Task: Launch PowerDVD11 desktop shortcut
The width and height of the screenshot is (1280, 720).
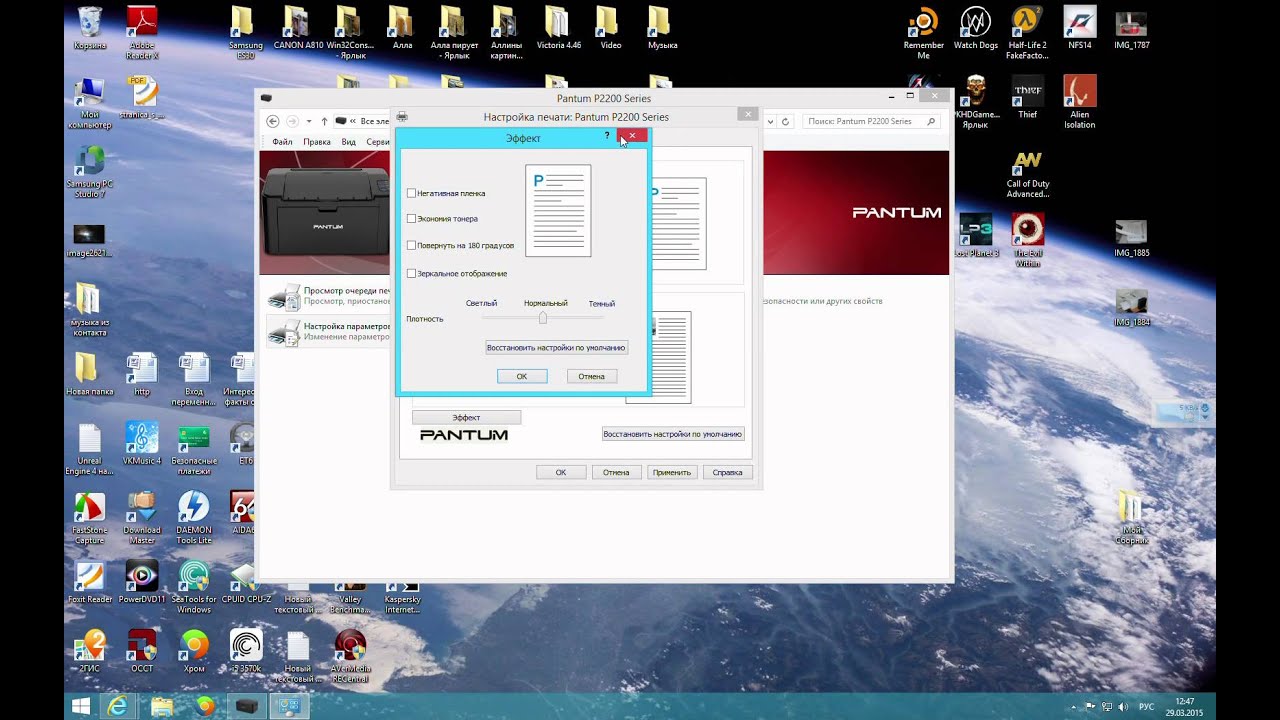Action: coord(142,582)
